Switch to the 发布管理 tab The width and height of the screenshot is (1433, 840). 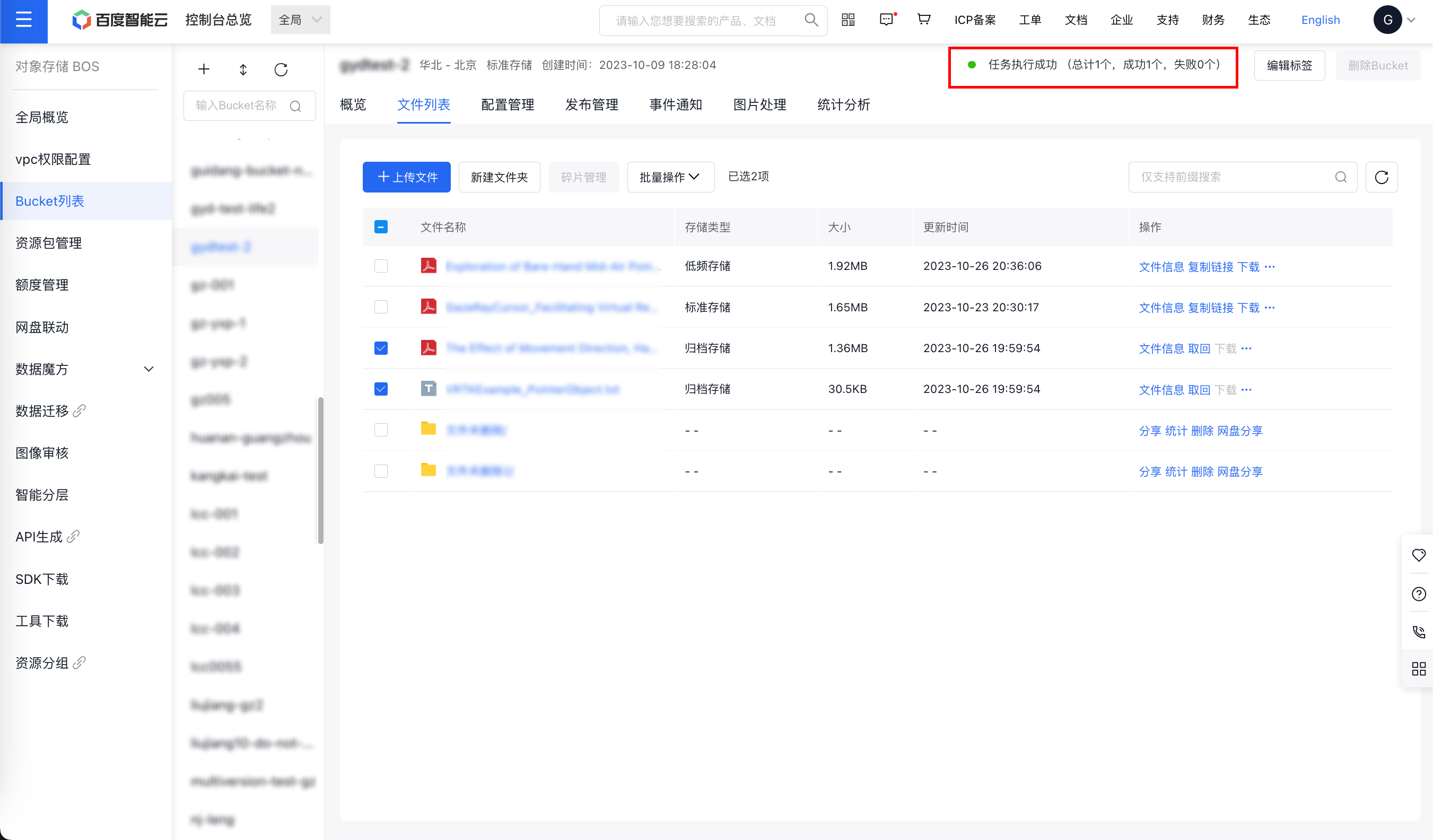point(592,104)
